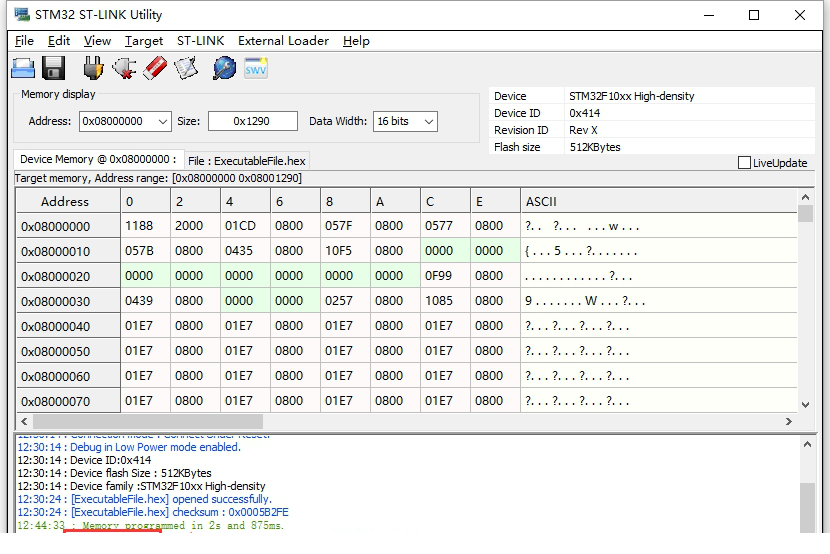The width and height of the screenshot is (830, 554).
Task: Click the cell with value 0435
Action: [246, 251]
